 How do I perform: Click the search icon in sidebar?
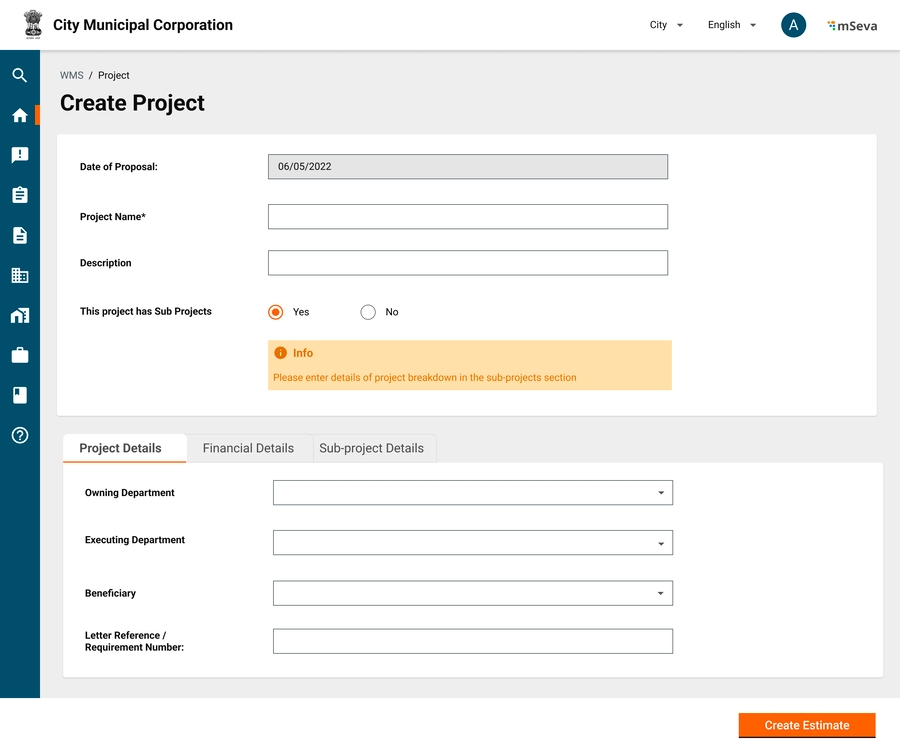19,75
